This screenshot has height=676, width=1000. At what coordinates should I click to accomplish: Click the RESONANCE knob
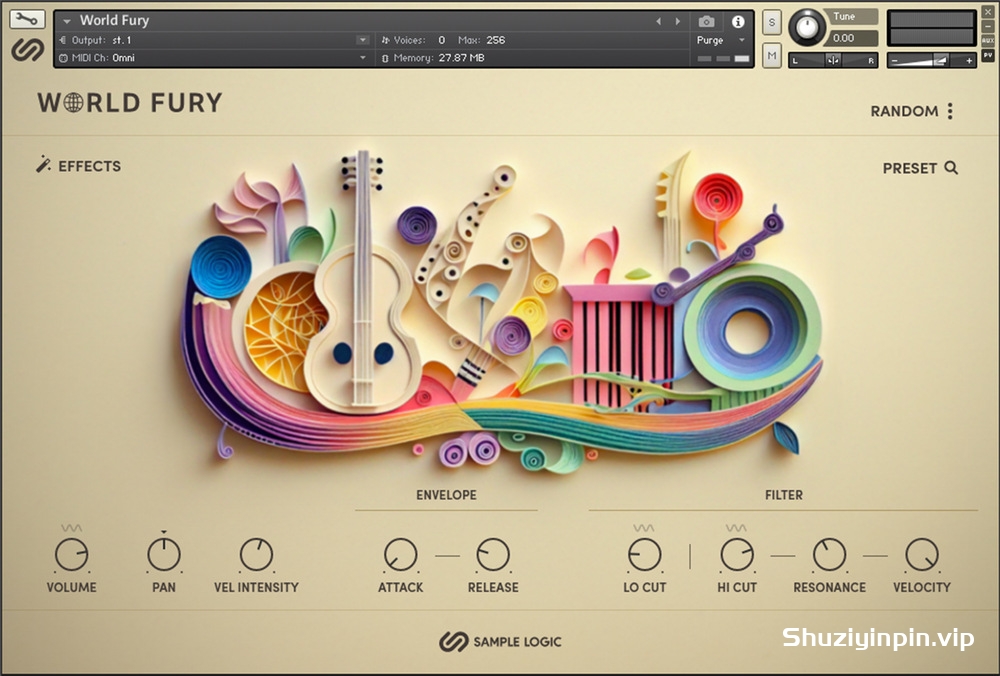(x=829, y=554)
